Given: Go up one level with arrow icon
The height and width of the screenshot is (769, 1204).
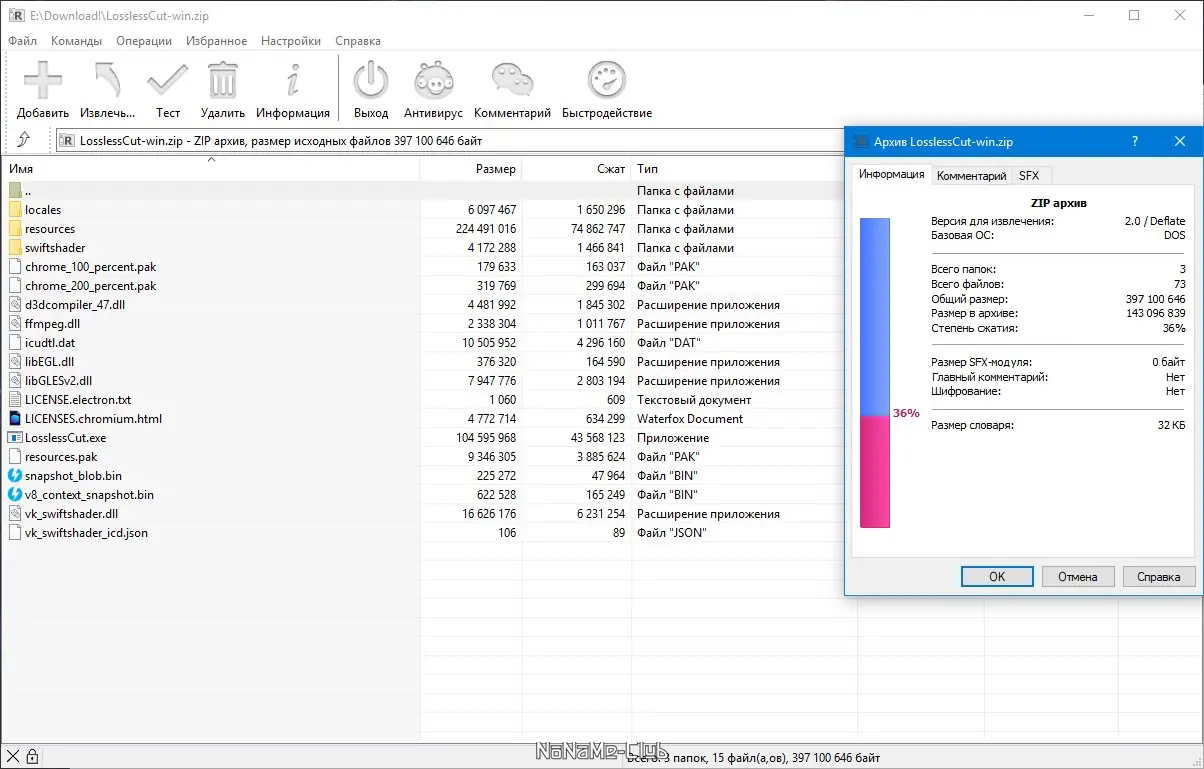Looking at the screenshot, I should 24,140.
